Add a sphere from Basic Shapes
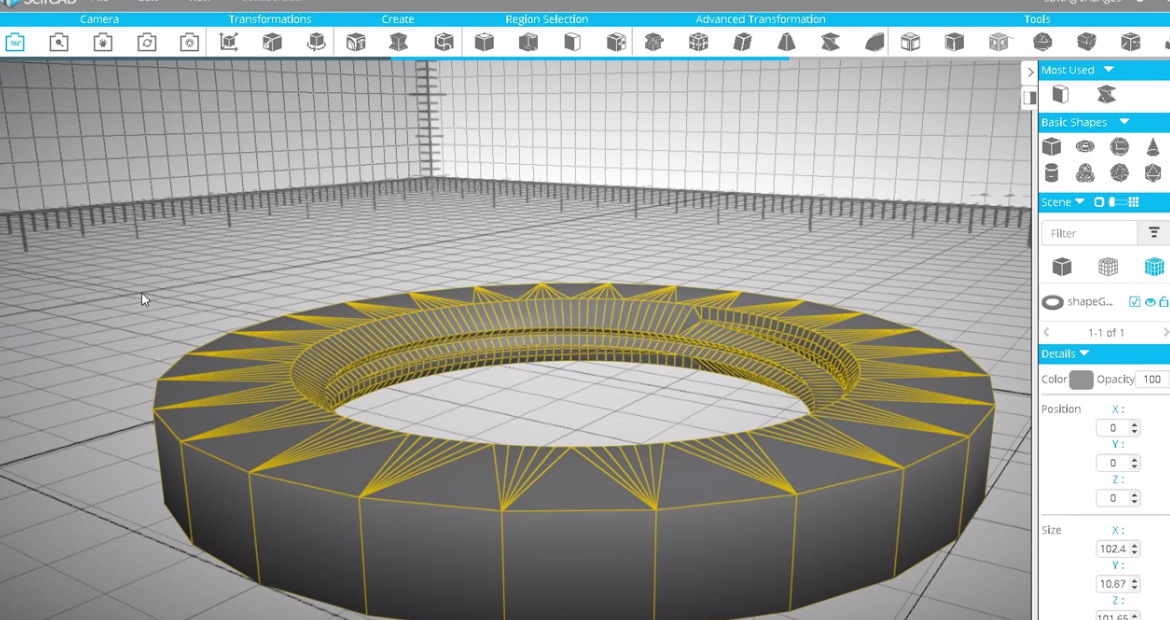Viewport: 1170px width, 620px height. [1119, 146]
